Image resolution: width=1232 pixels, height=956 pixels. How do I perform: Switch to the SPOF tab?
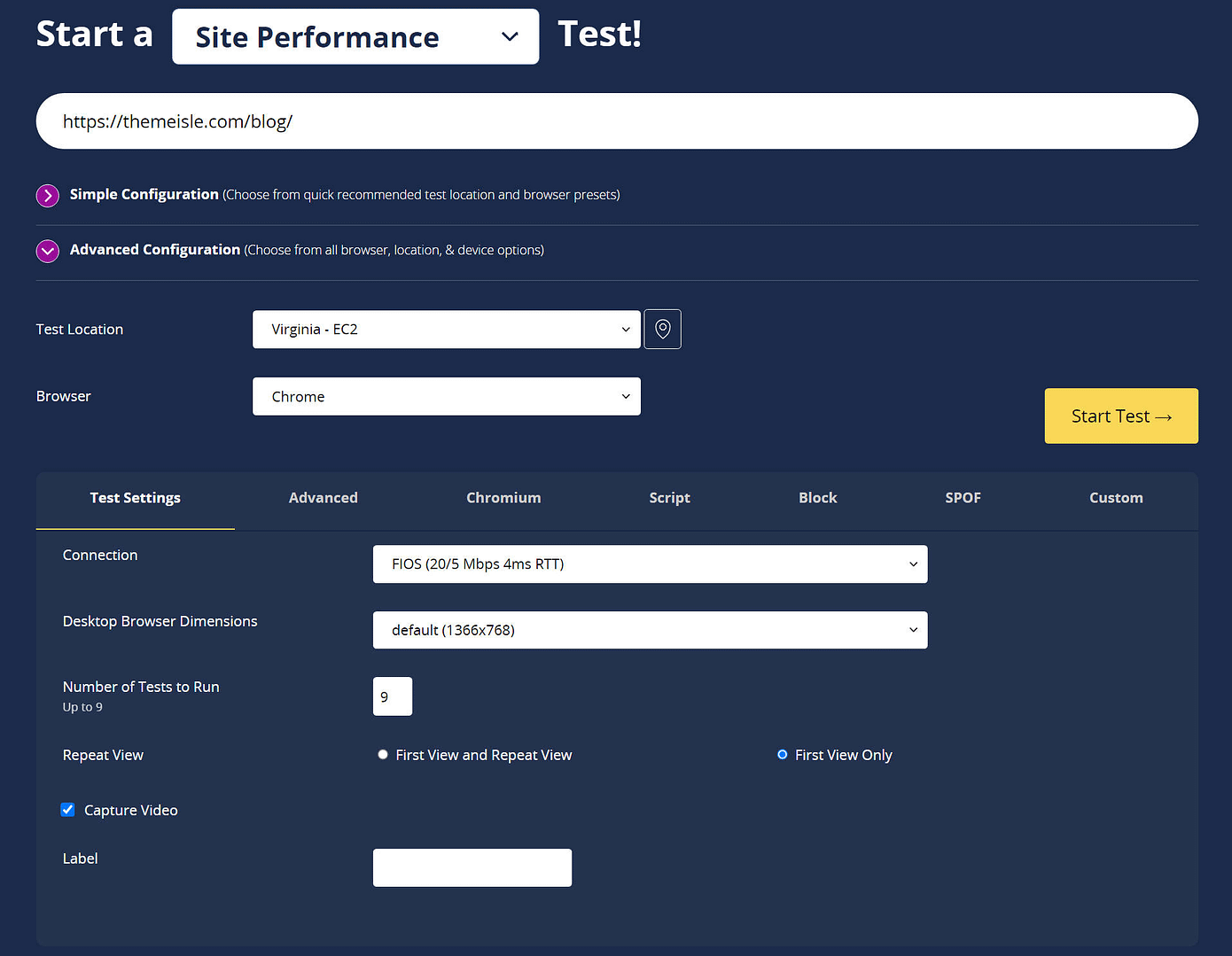[963, 497]
